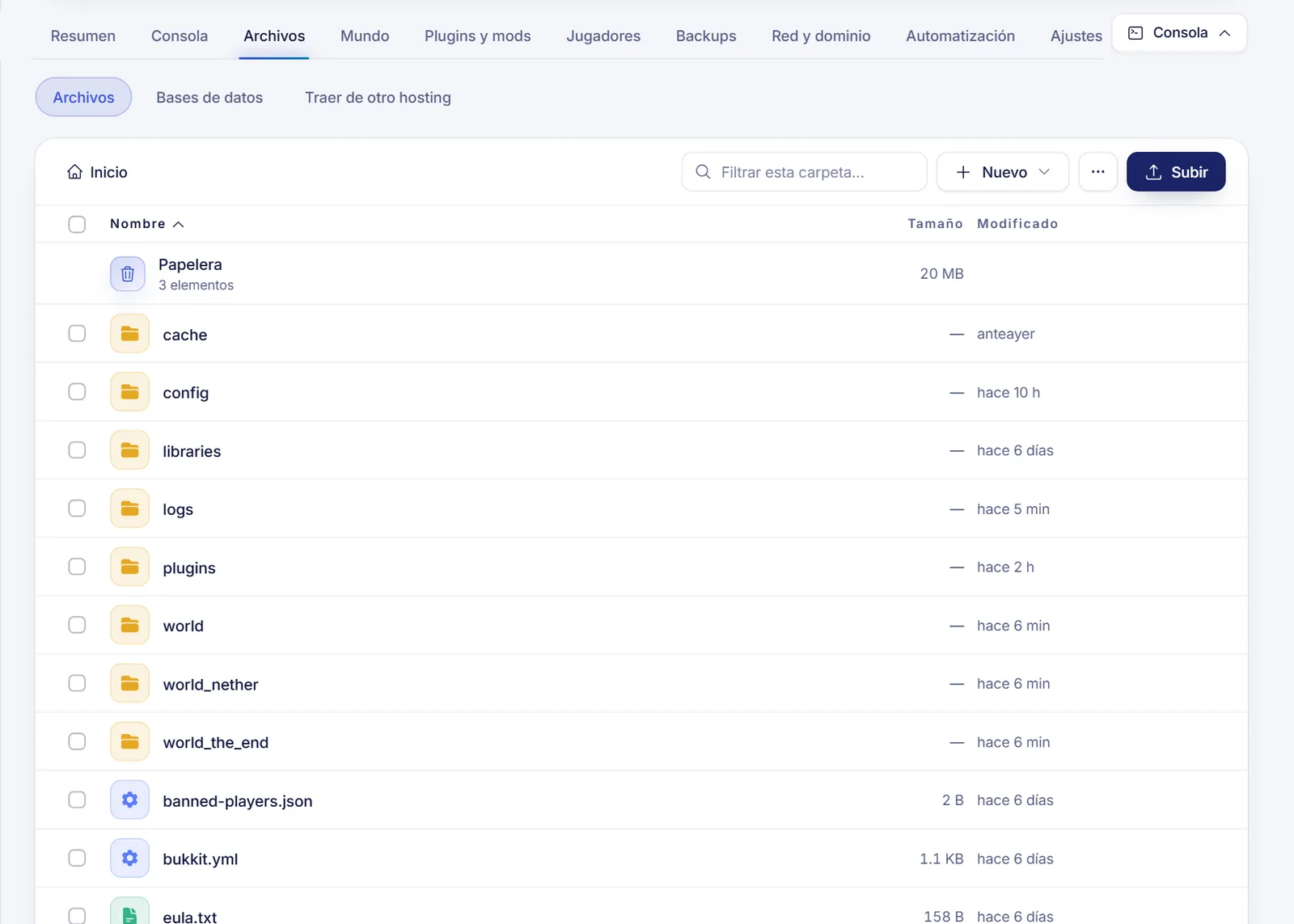Open the banned-players.json file name
Viewport: 1294px width, 924px height.
pos(238,800)
